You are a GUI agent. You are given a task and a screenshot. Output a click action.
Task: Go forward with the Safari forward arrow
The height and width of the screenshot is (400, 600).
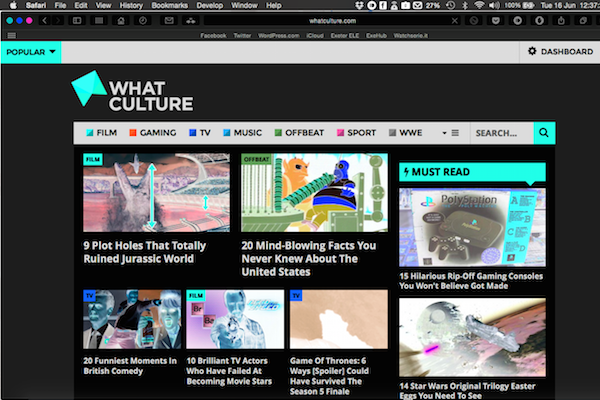click(58, 21)
